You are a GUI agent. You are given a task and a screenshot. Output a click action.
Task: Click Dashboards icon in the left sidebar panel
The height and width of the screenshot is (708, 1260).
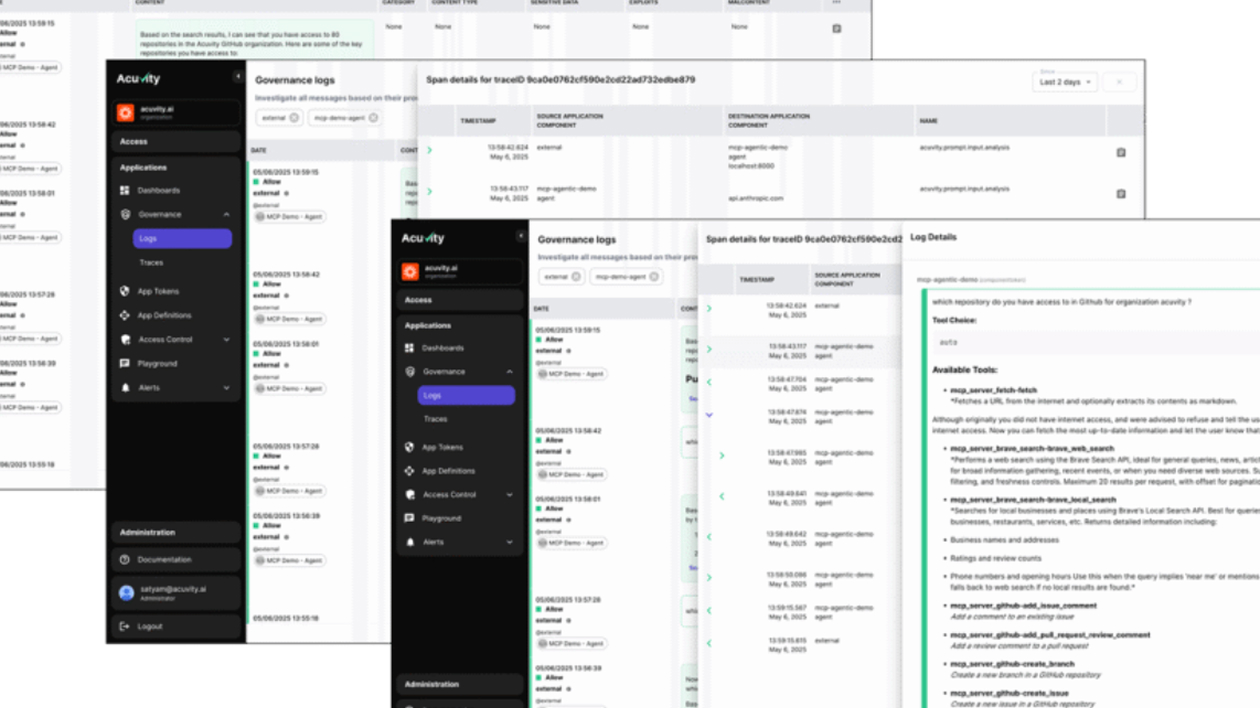click(x=125, y=191)
